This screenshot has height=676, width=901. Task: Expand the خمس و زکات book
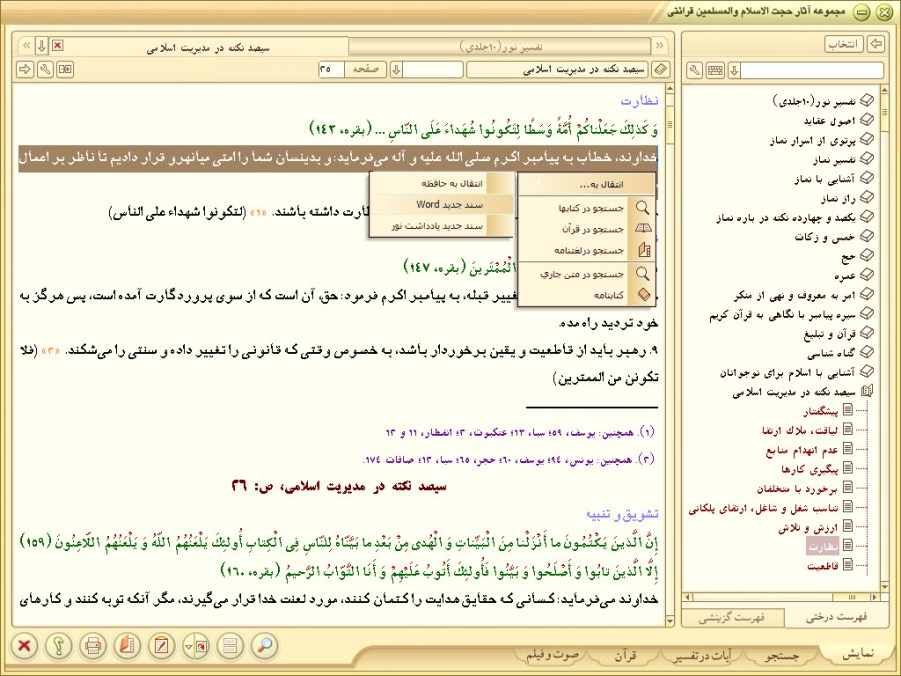867,236
